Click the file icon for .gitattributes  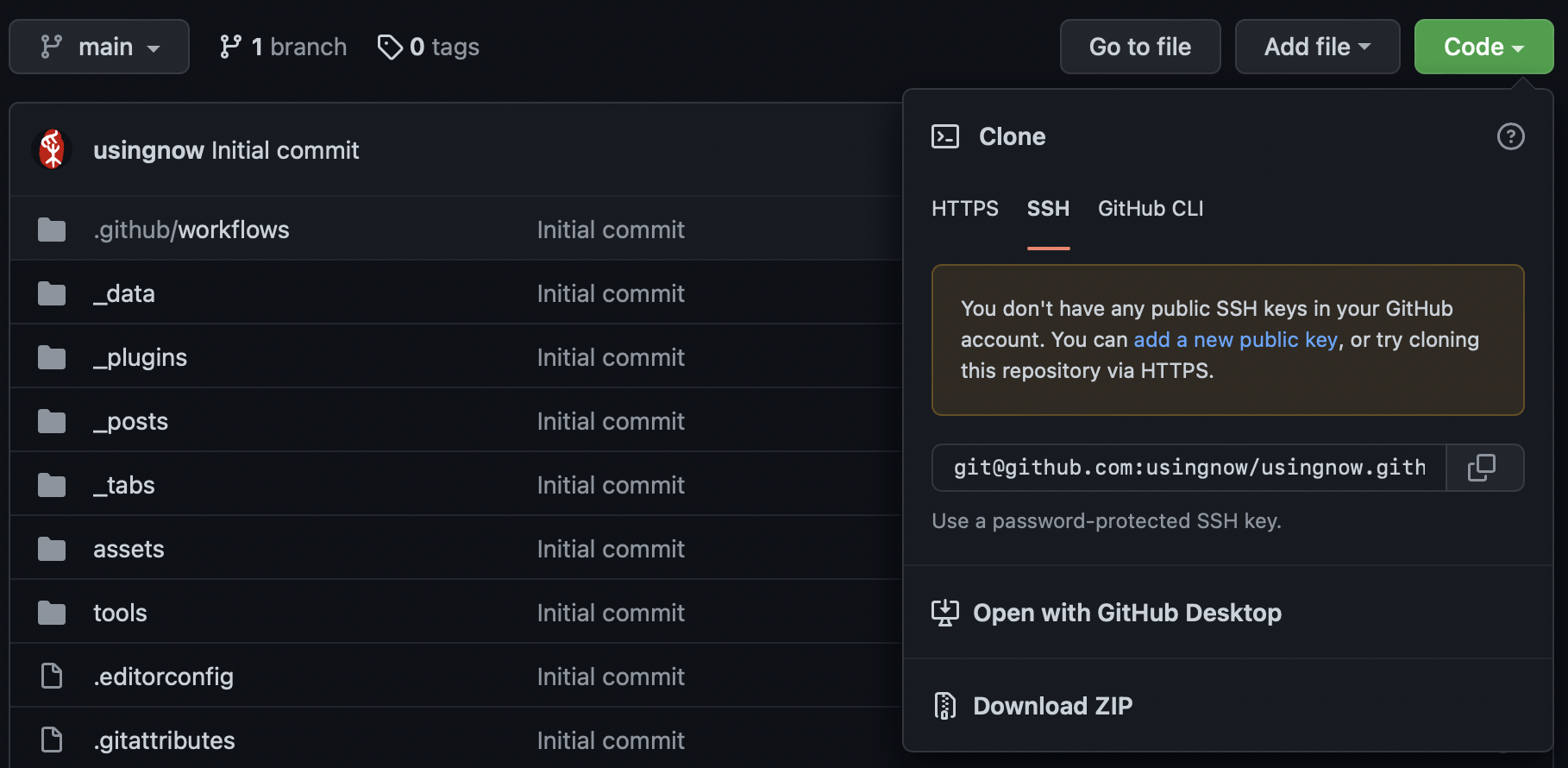pos(52,740)
